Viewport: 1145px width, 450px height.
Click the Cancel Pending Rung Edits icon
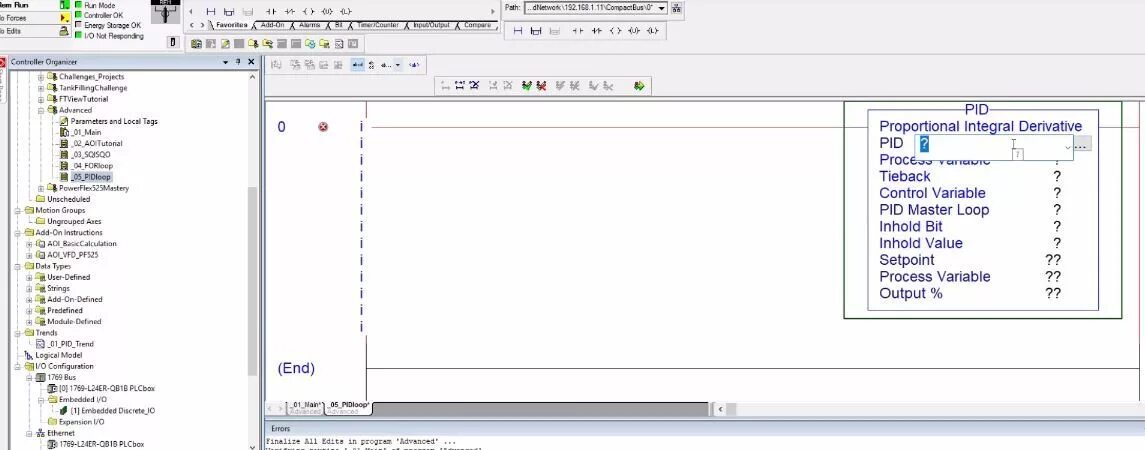click(x=475, y=86)
